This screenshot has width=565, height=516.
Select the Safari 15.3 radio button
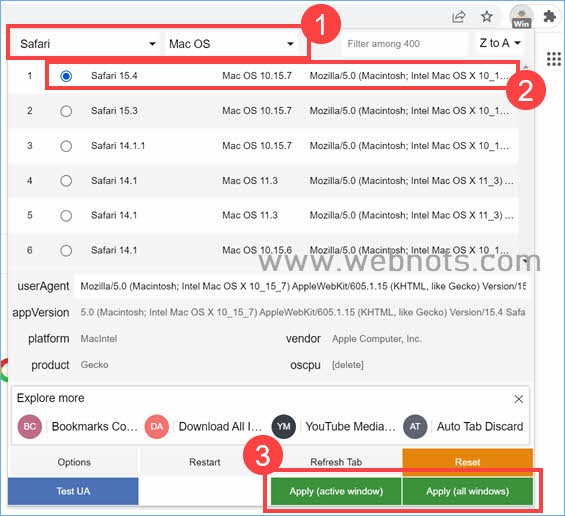pyautogui.click(x=66, y=111)
